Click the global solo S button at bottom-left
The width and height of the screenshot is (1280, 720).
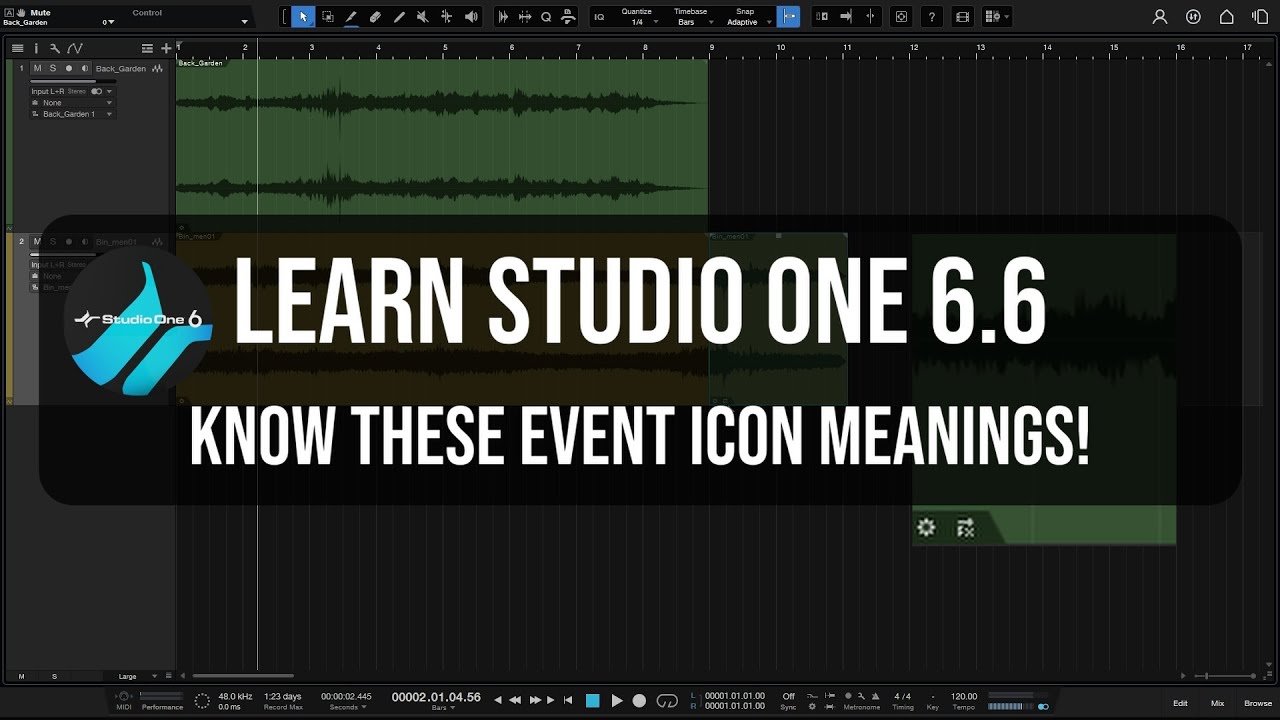(54, 676)
